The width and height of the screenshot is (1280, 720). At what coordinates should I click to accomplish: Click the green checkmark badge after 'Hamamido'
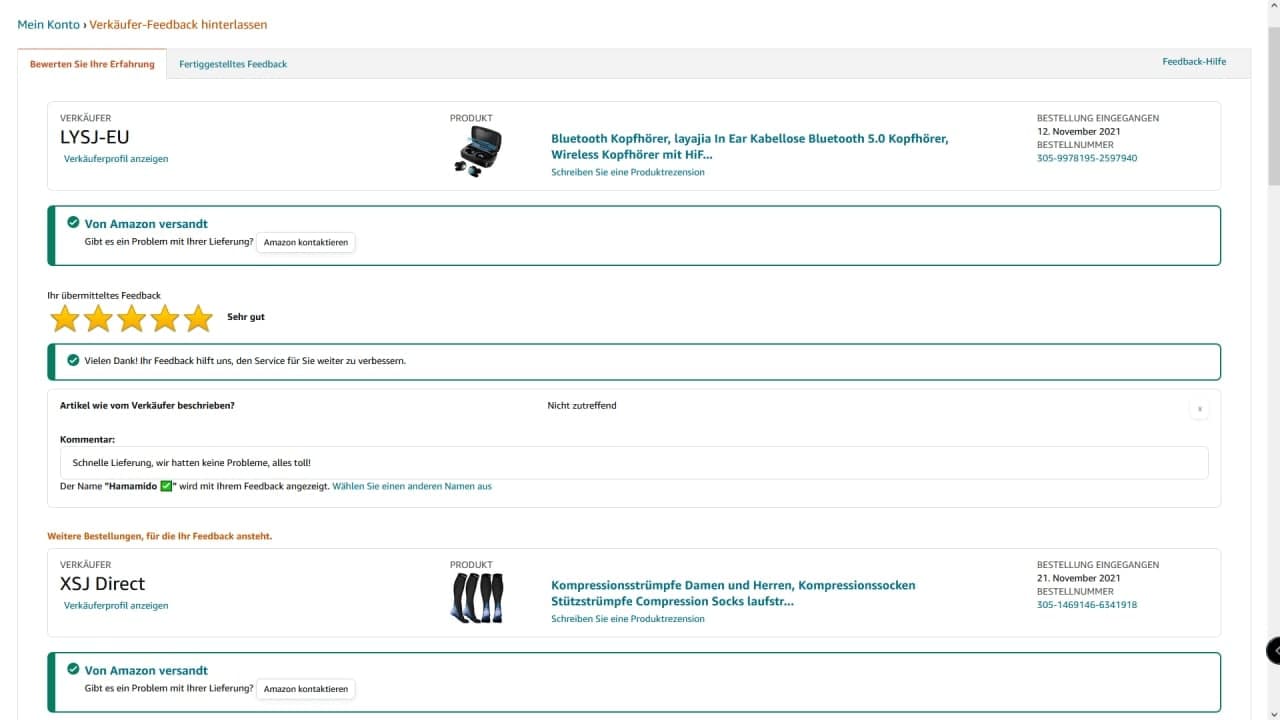coord(167,486)
